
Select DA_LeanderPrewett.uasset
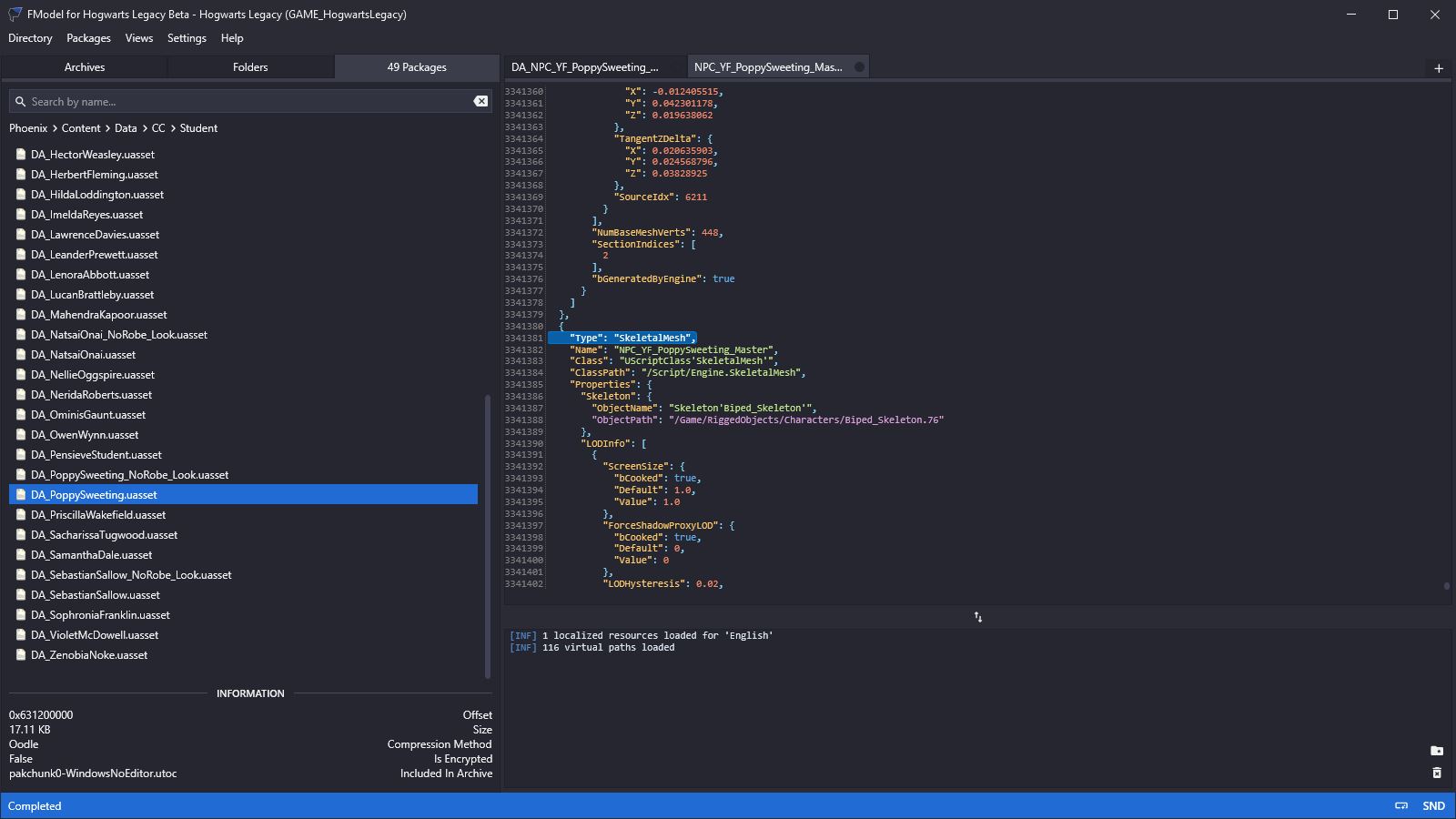pyautogui.click(x=243, y=255)
